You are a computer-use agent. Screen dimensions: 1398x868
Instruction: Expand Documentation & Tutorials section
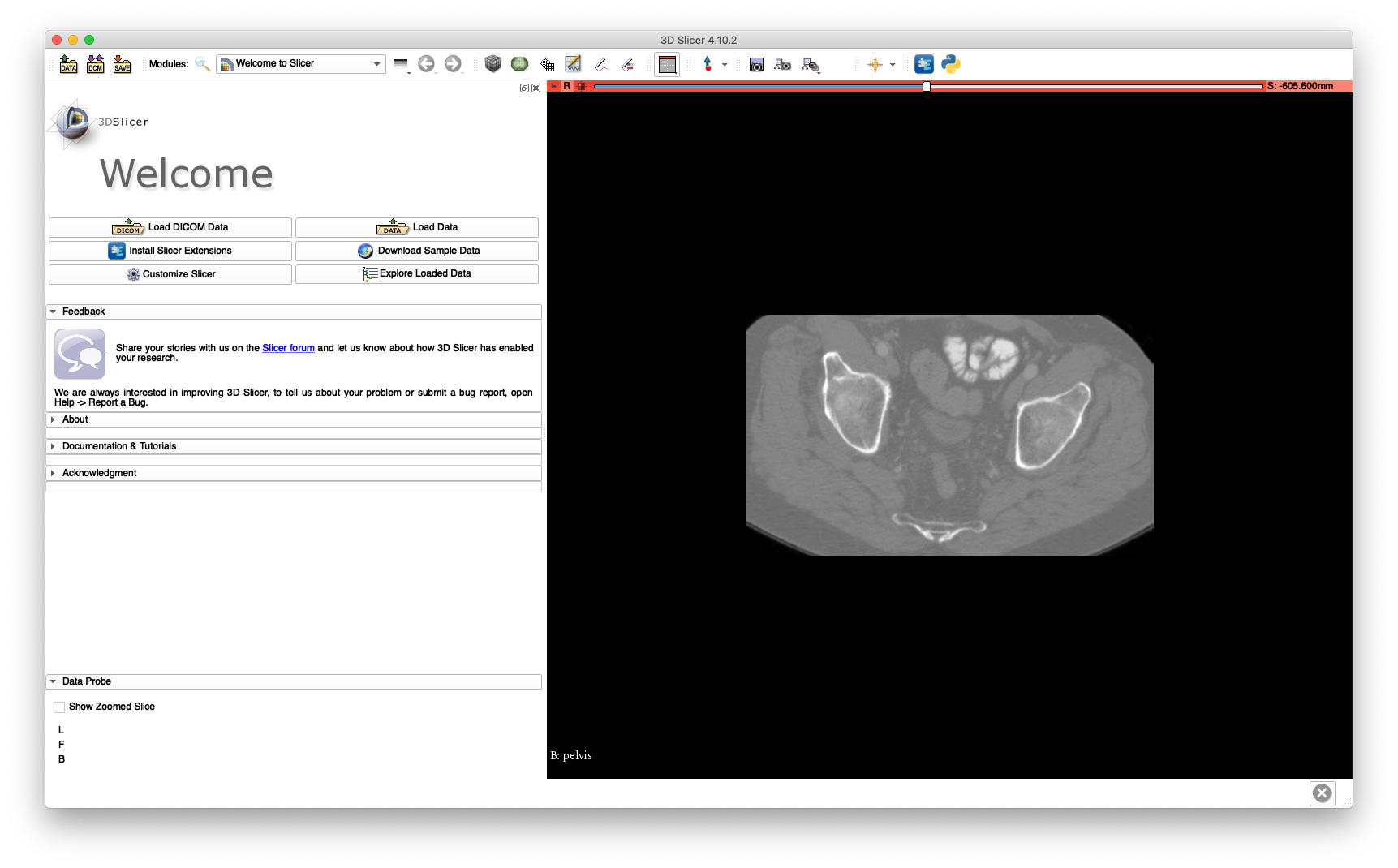point(294,446)
